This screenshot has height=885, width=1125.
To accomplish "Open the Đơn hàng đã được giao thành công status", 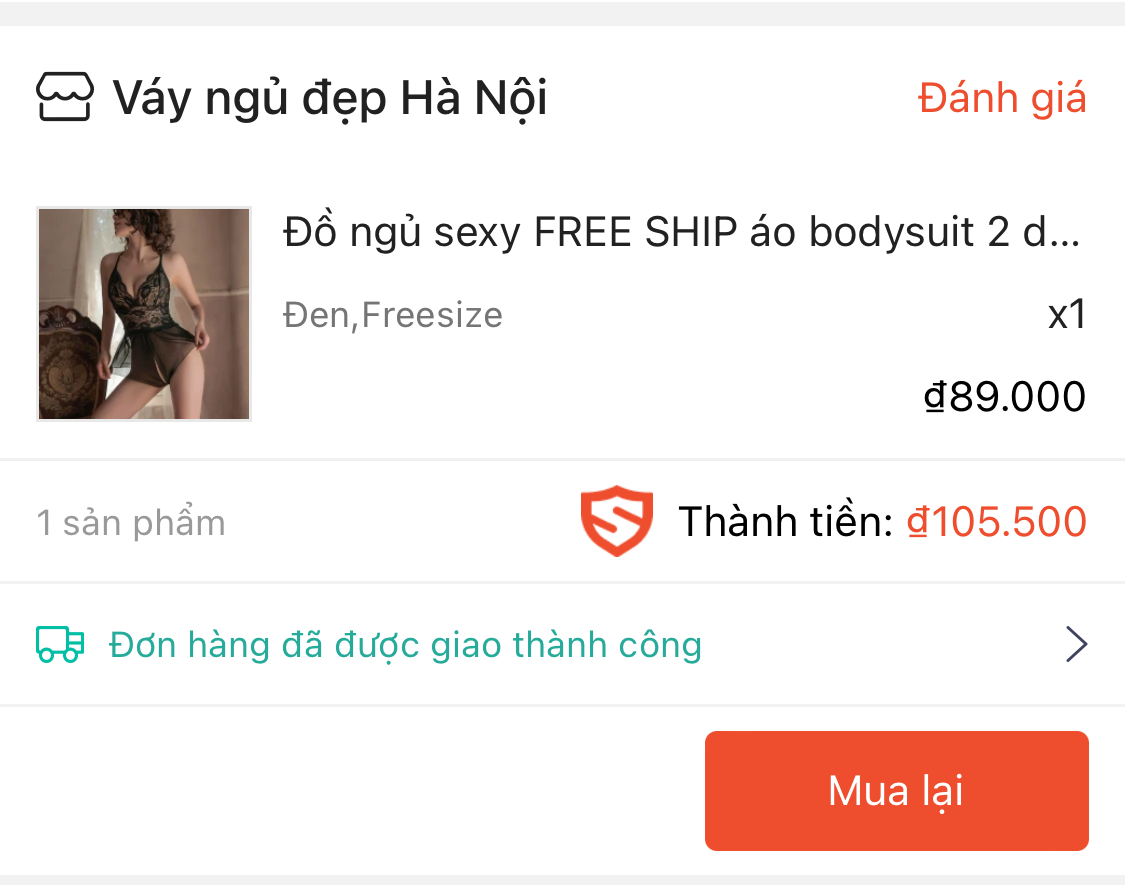I will coord(405,645).
